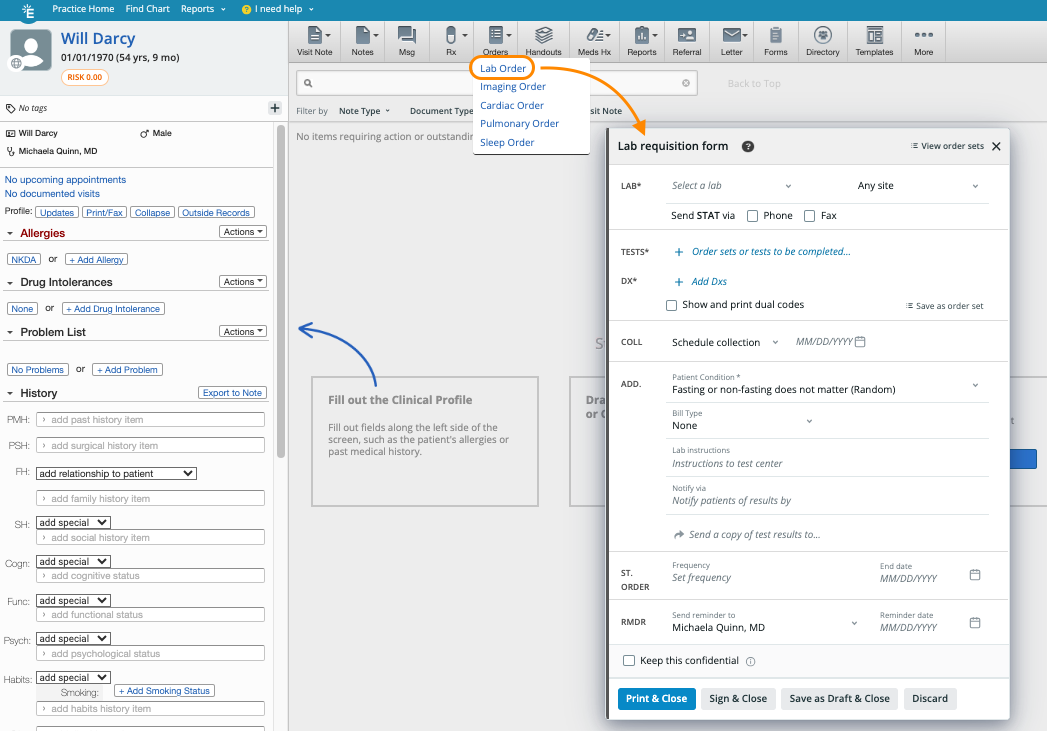This screenshot has height=731, width=1047.
Task: Enable Show and print dual codes
Action: [672, 305]
